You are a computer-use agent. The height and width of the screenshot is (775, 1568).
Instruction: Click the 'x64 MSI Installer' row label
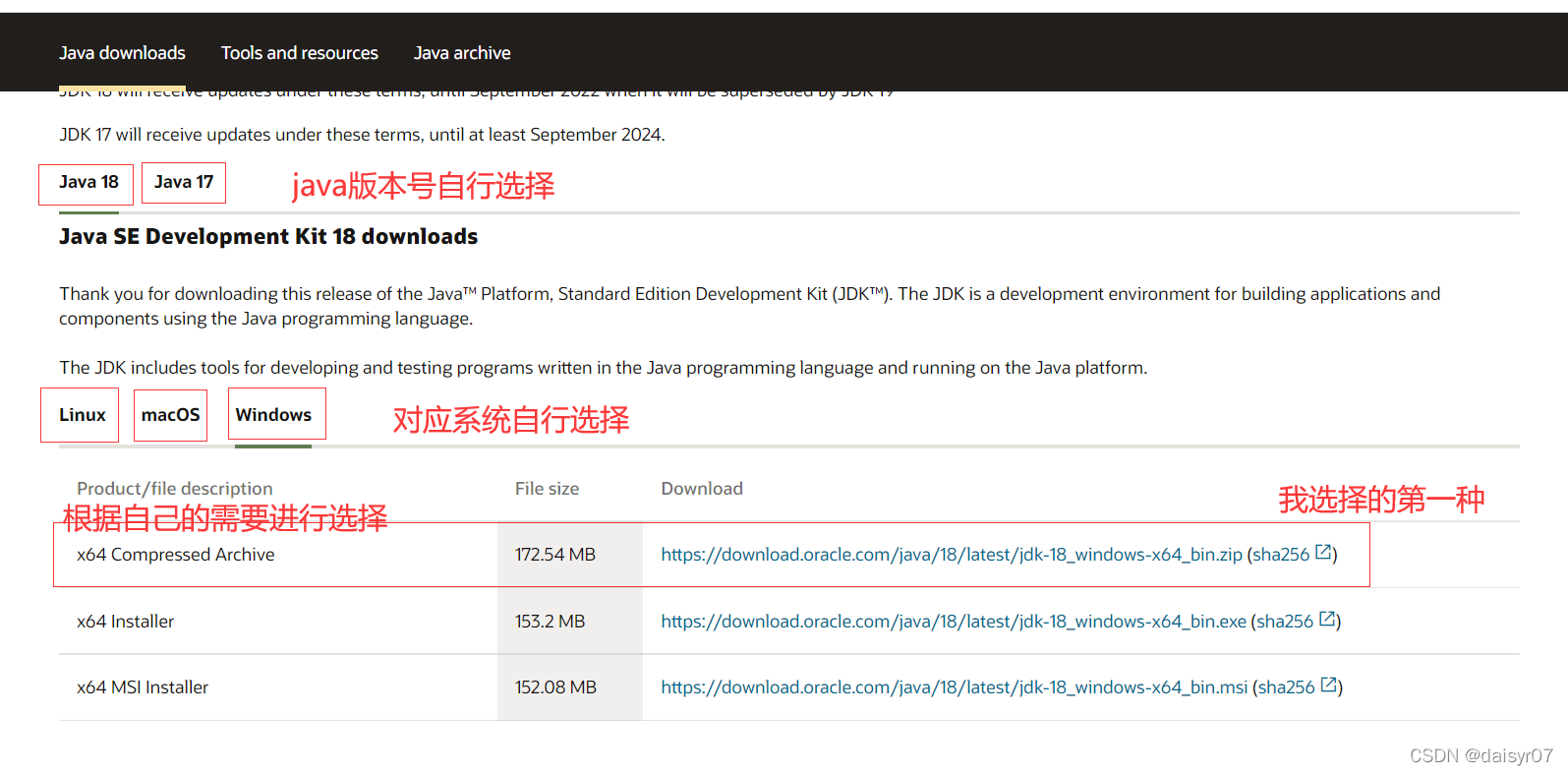[143, 687]
